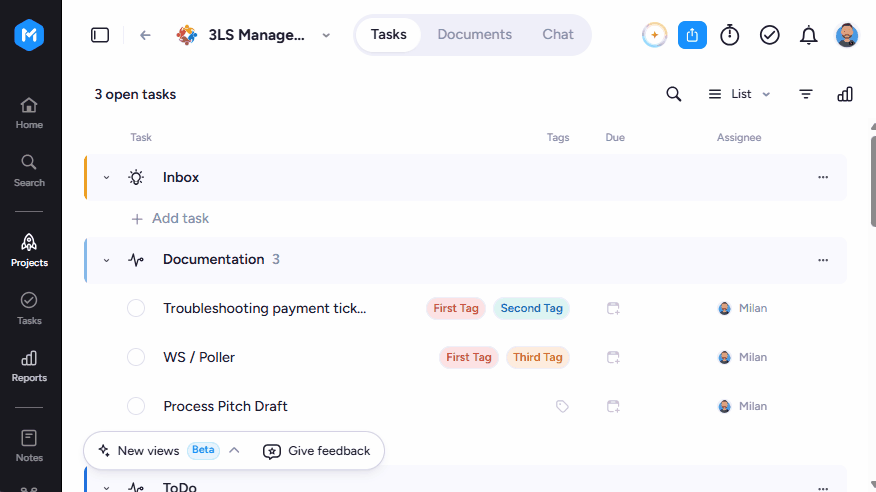The width and height of the screenshot is (876, 492).
Task: Open the AI assistant sparkle button
Action: tap(654, 35)
